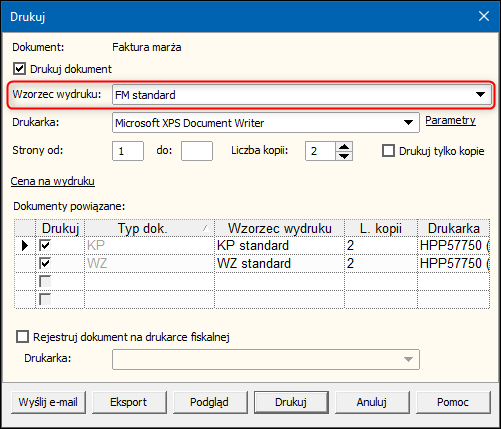Open the fiscal Drukarka dropdown
This screenshot has height=429, width=501.
pos(266,359)
